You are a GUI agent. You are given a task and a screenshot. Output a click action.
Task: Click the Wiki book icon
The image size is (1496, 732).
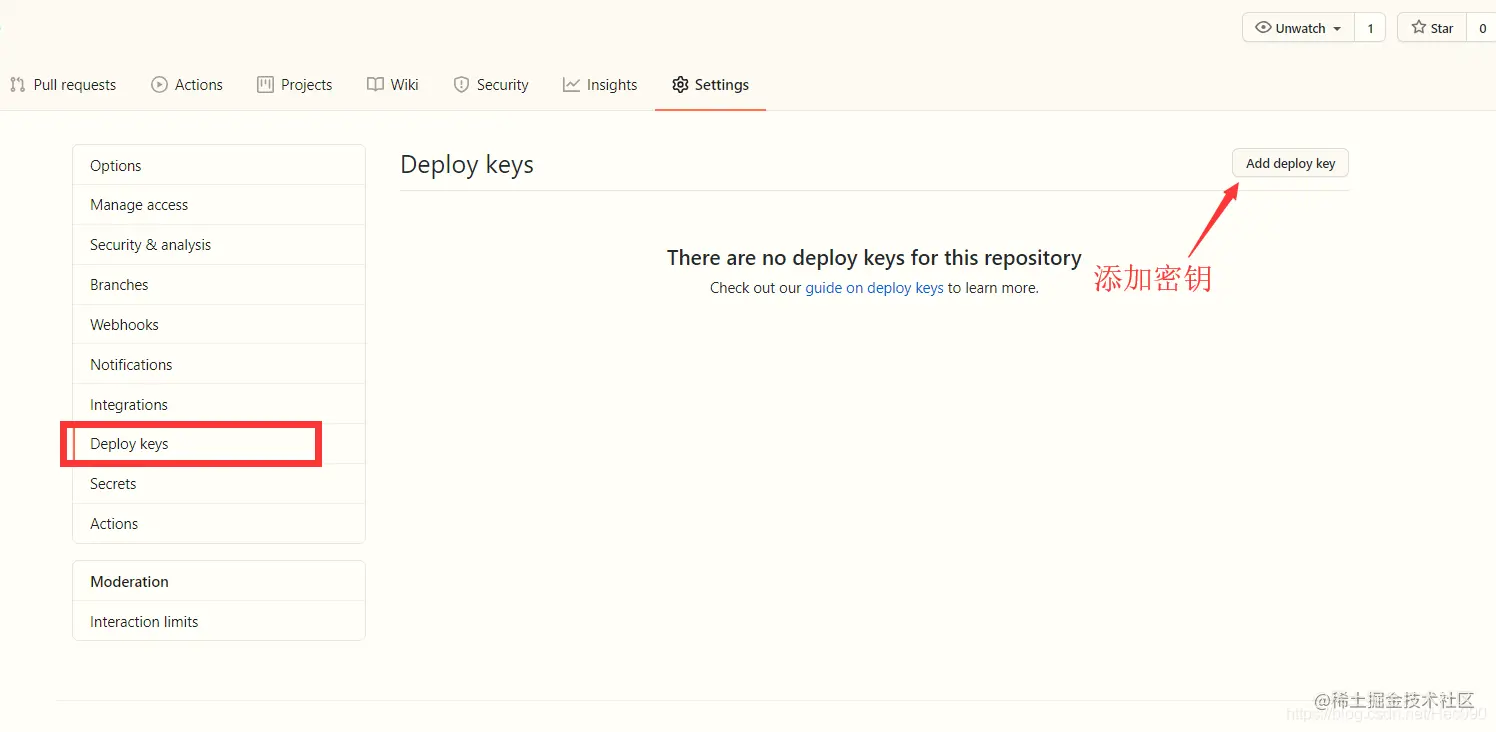(375, 85)
